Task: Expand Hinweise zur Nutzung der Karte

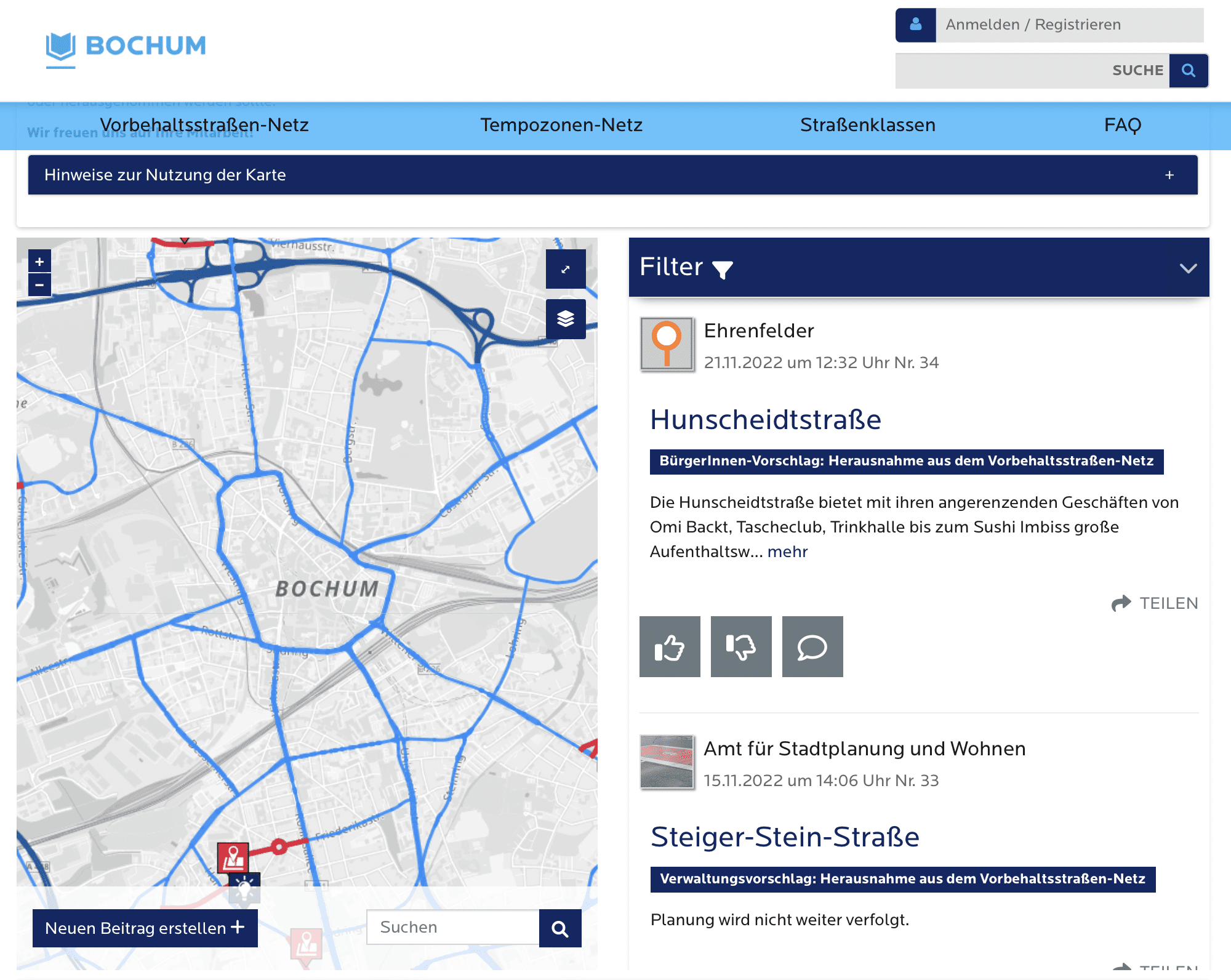Action: click(x=1169, y=175)
